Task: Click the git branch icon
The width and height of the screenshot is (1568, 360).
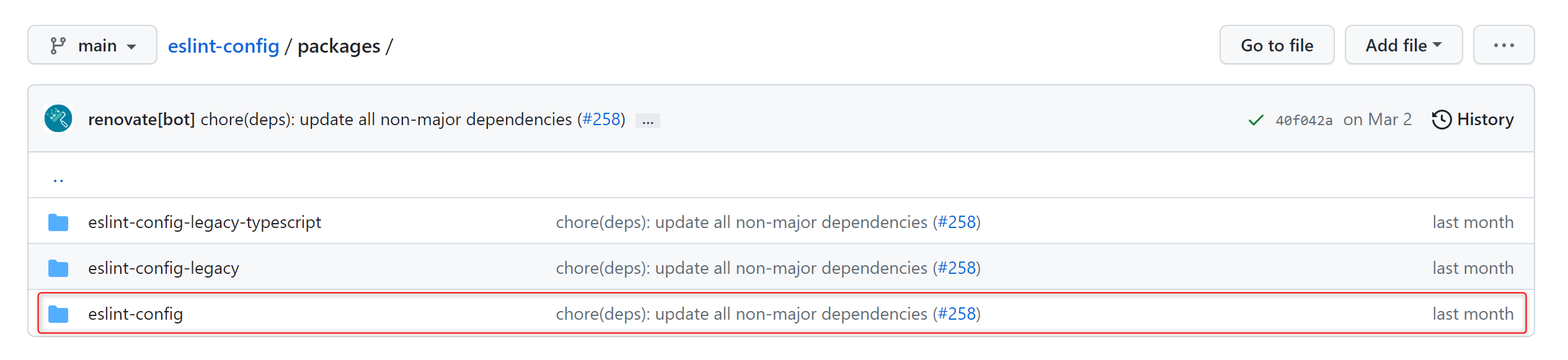Action: tap(58, 45)
